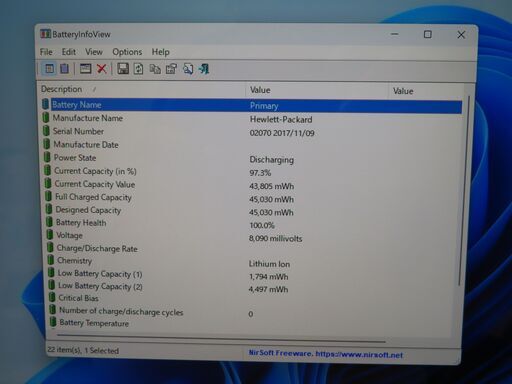Click the Find toolbar icon

(x=188, y=69)
